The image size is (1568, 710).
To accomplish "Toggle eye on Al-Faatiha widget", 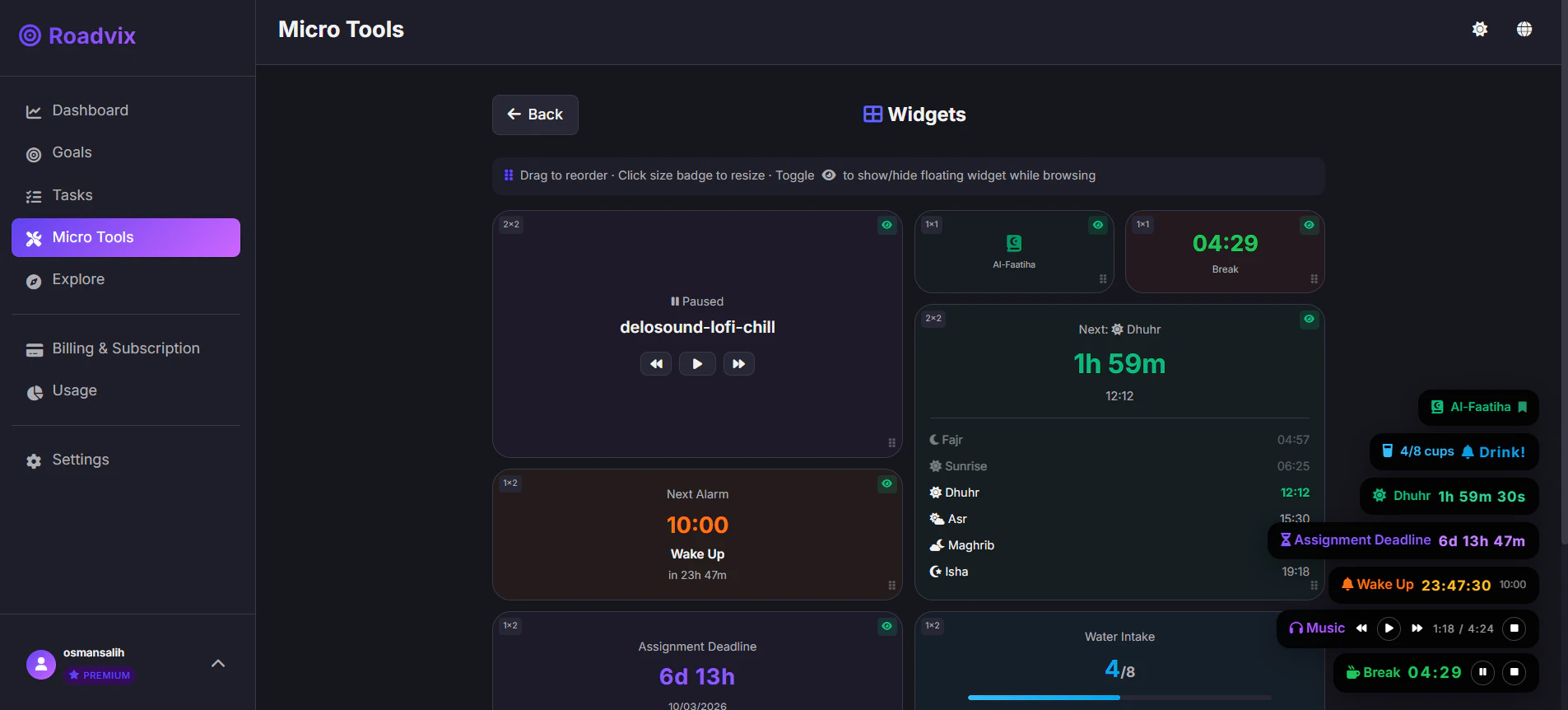I will pyautogui.click(x=1098, y=225).
